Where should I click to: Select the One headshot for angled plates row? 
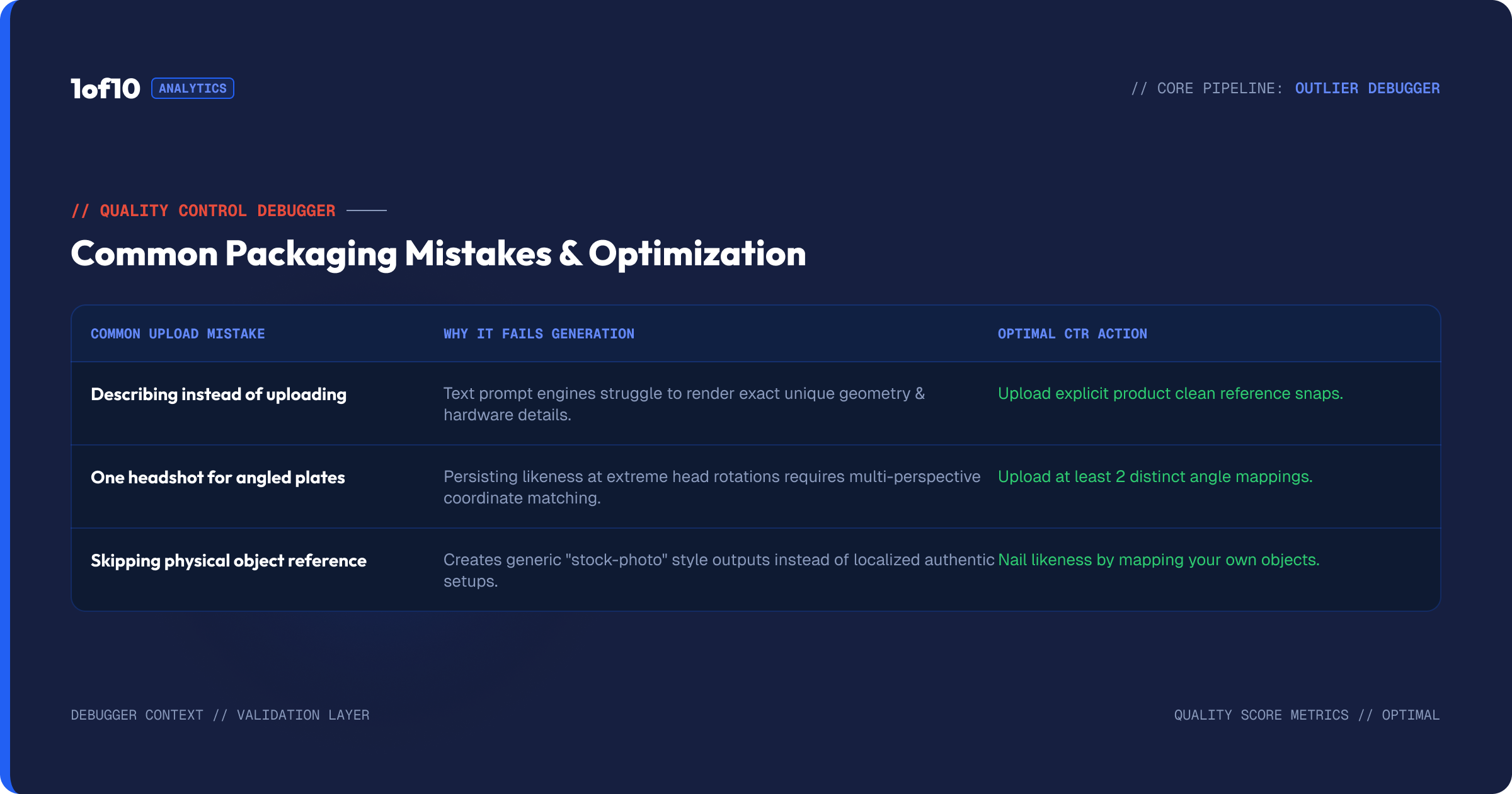(x=756, y=486)
